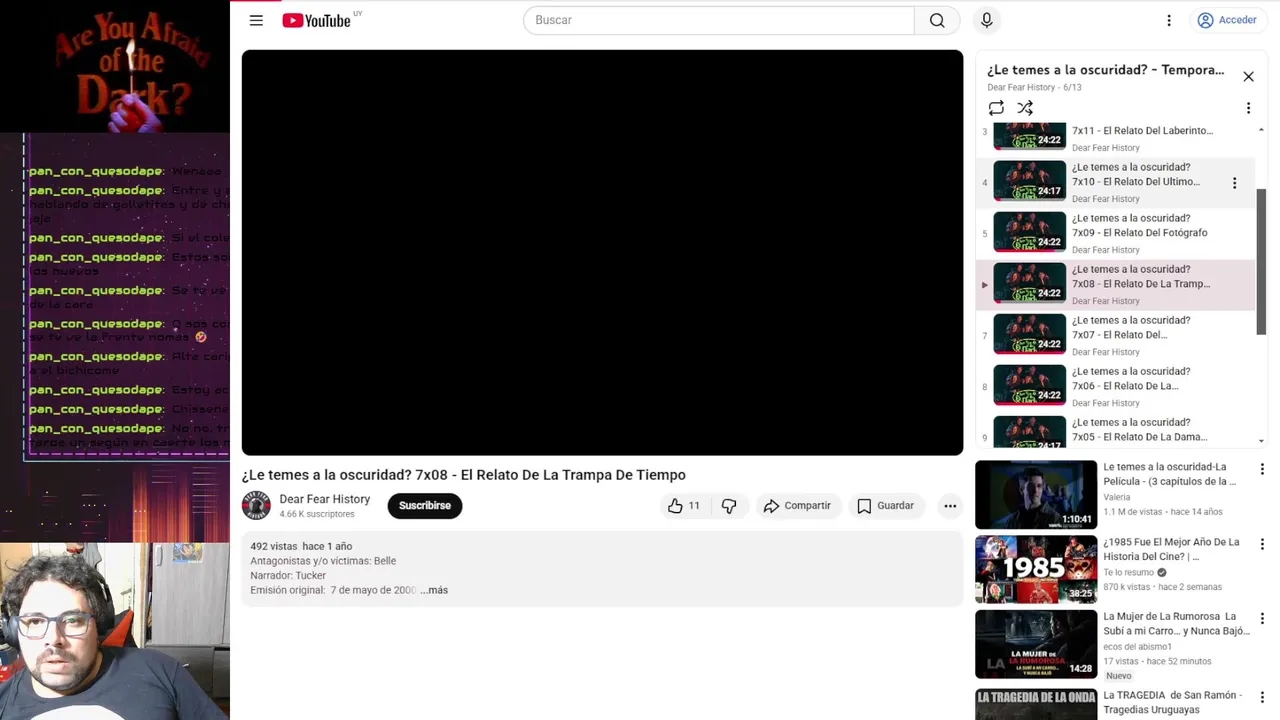Open playlist title ¿Le temes a la oscuridad? - Tempora...
The image size is (1280, 720).
tap(1105, 70)
